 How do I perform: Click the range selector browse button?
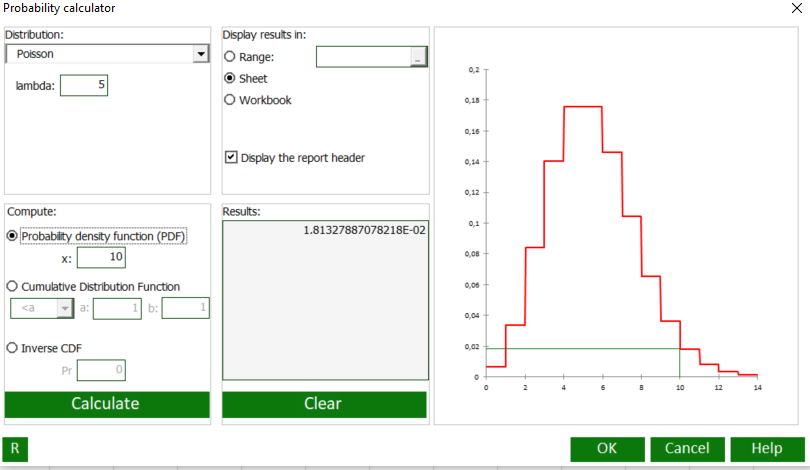point(418,58)
